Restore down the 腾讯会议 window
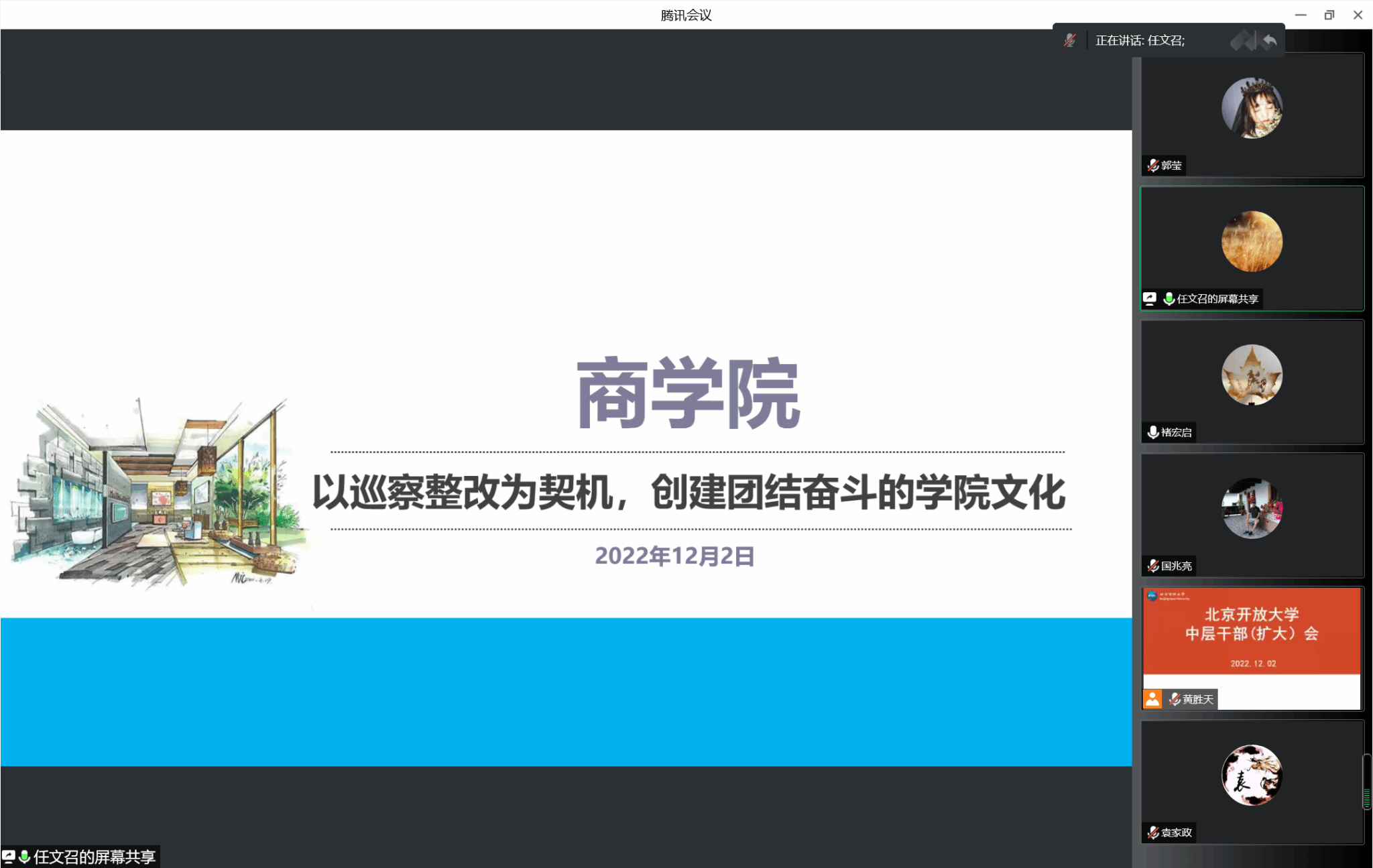 click(x=1329, y=15)
